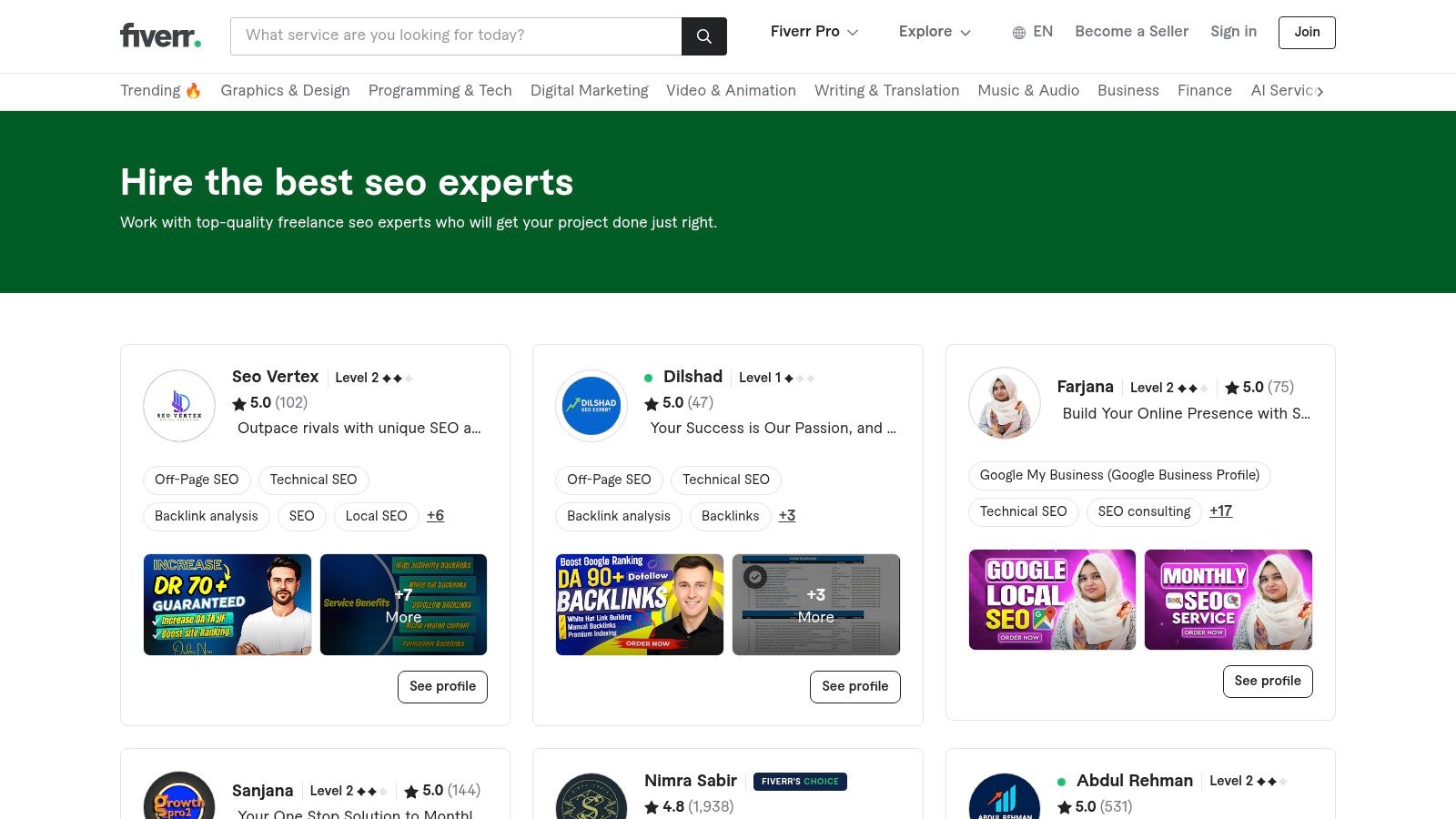Select the Digital Marketing category
Screen dimensions: 1456x819
(x=589, y=90)
